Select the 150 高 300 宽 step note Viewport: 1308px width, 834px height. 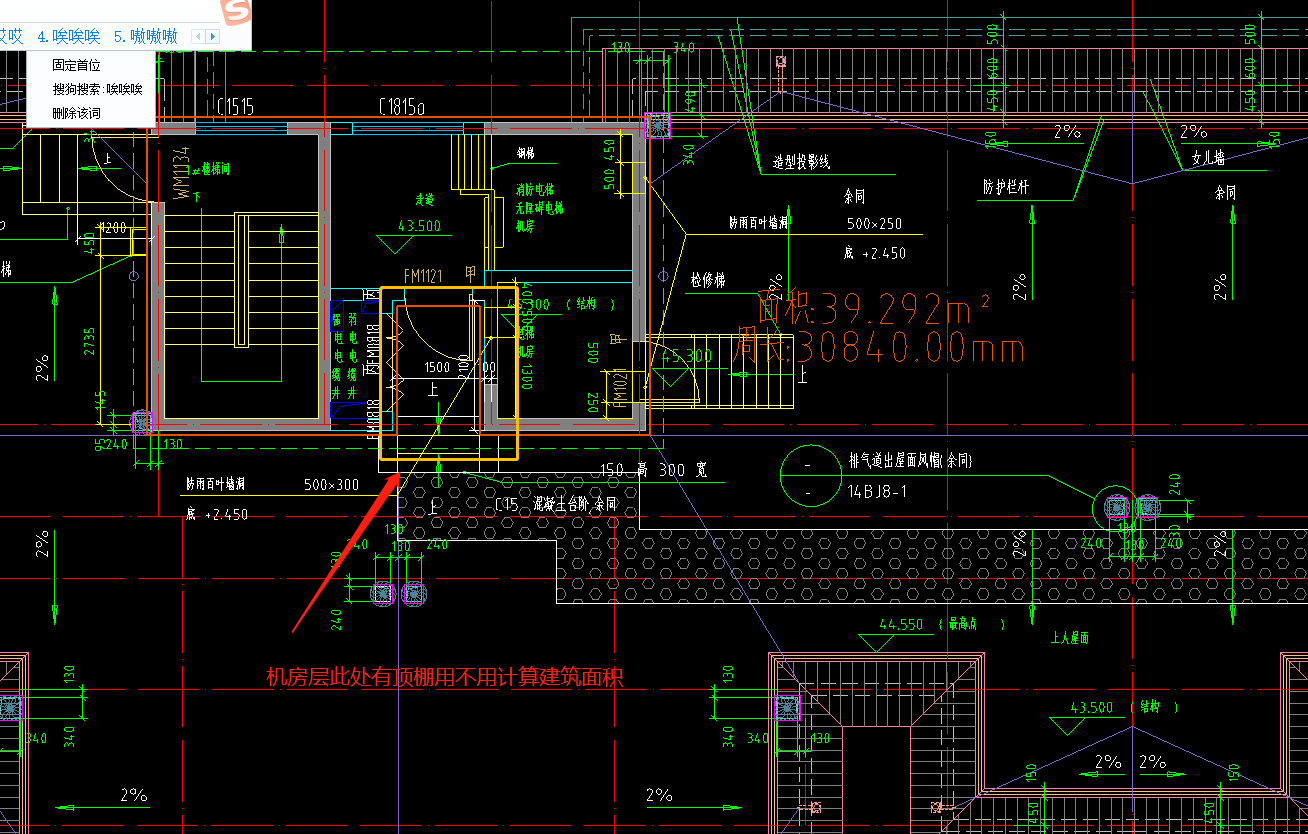[x=653, y=470]
